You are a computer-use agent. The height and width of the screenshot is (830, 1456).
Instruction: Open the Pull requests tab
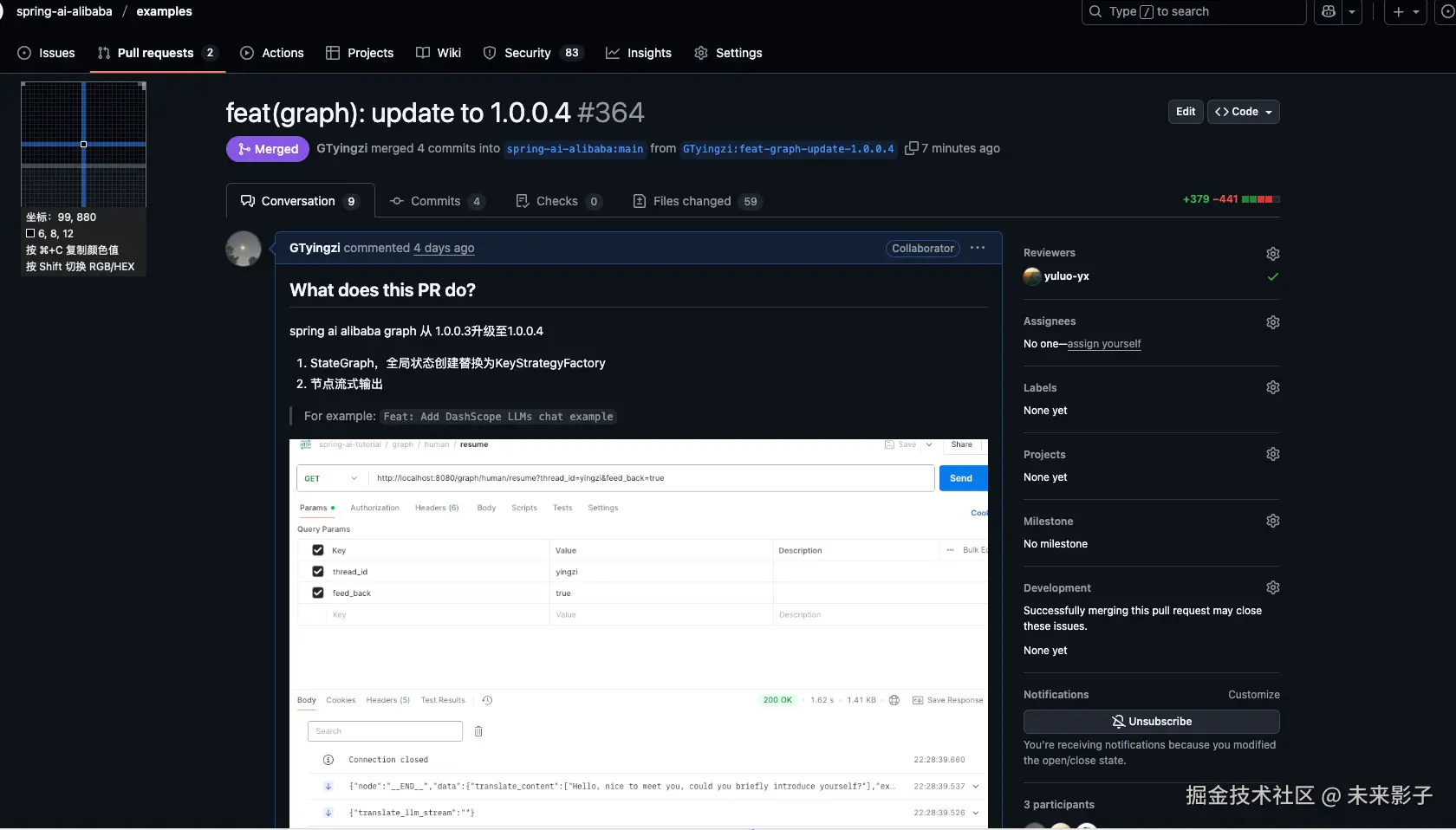coord(157,53)
